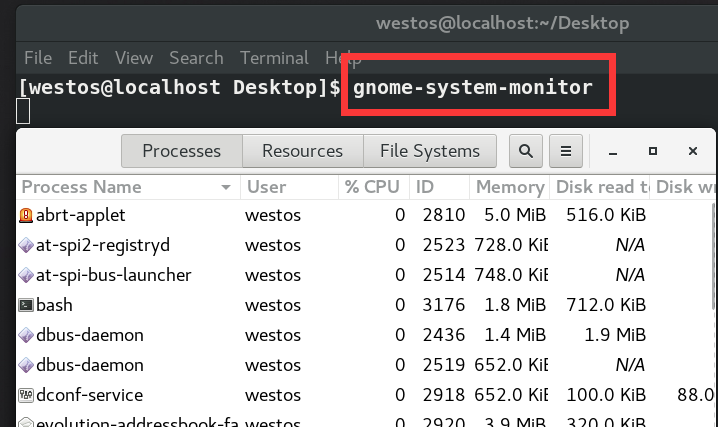Select the abrt-applet process row
This screenshot has height=427, width=718.
tap(364, 215)
